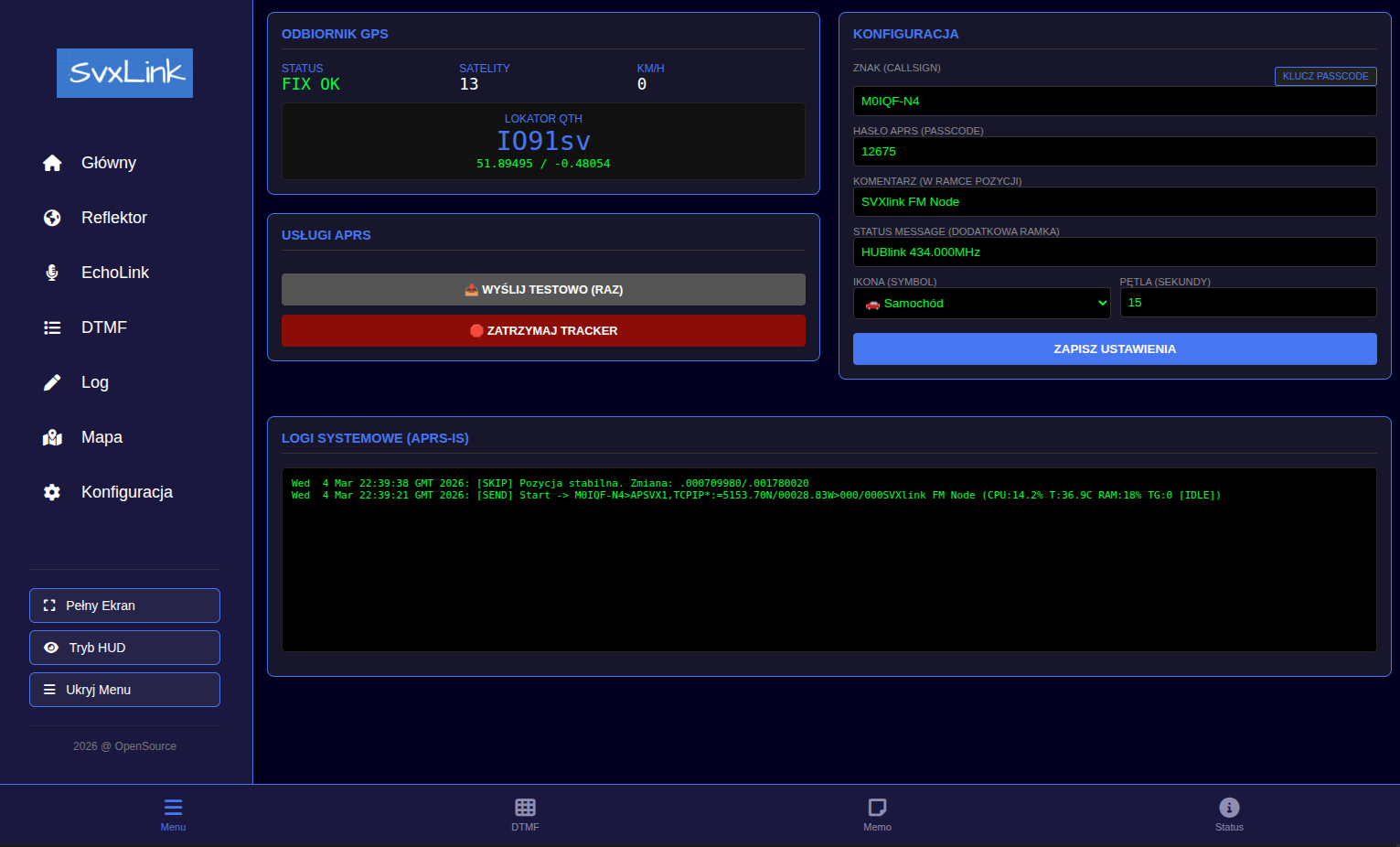Switch to the DTMF tab in bottom bar
1400x847 pixels.
(x=525, y=813)
